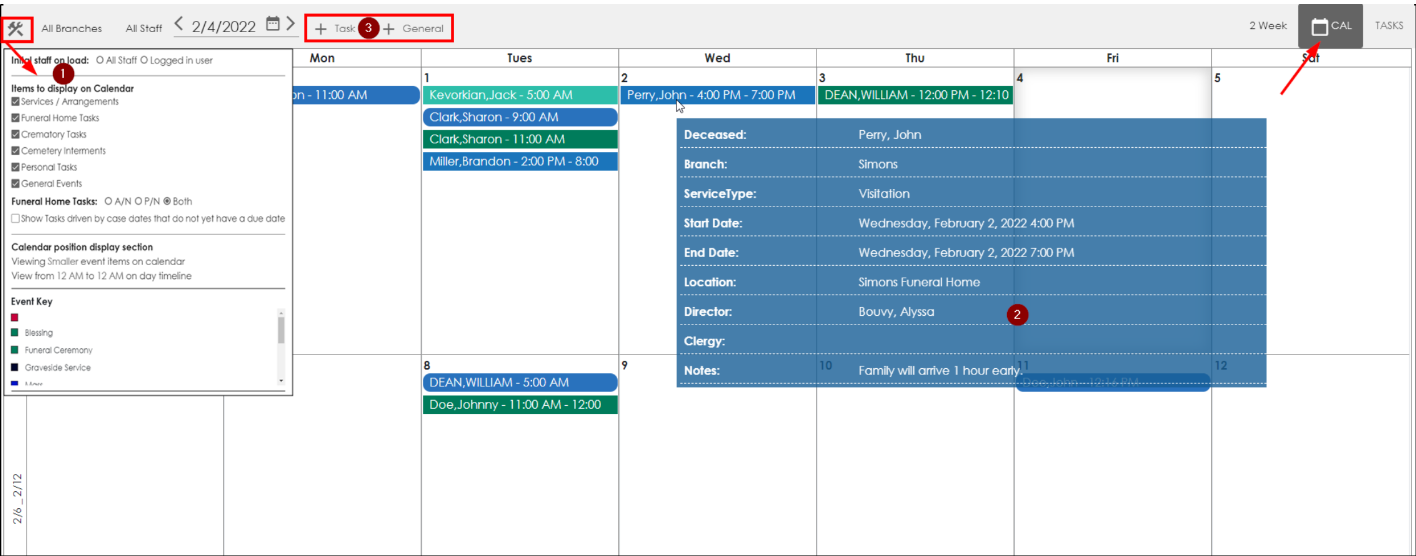This screenshot has height=556, width=1416.
Task: Open the All Branches dropdown
Action: point(71,29)
